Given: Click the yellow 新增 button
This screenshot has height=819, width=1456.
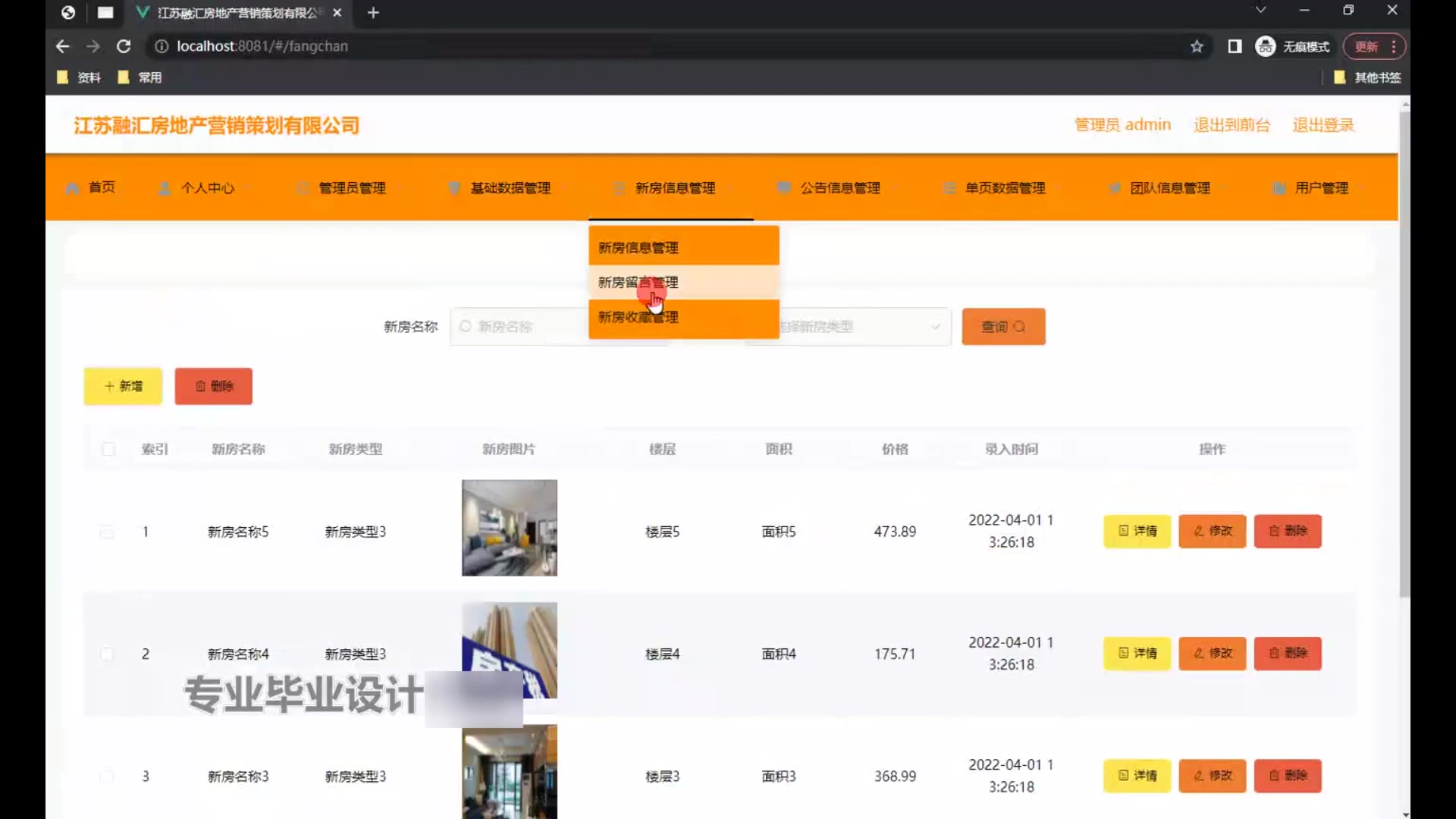Looking at the screenshot, I should pyautogui.click(x=123, y=386).
